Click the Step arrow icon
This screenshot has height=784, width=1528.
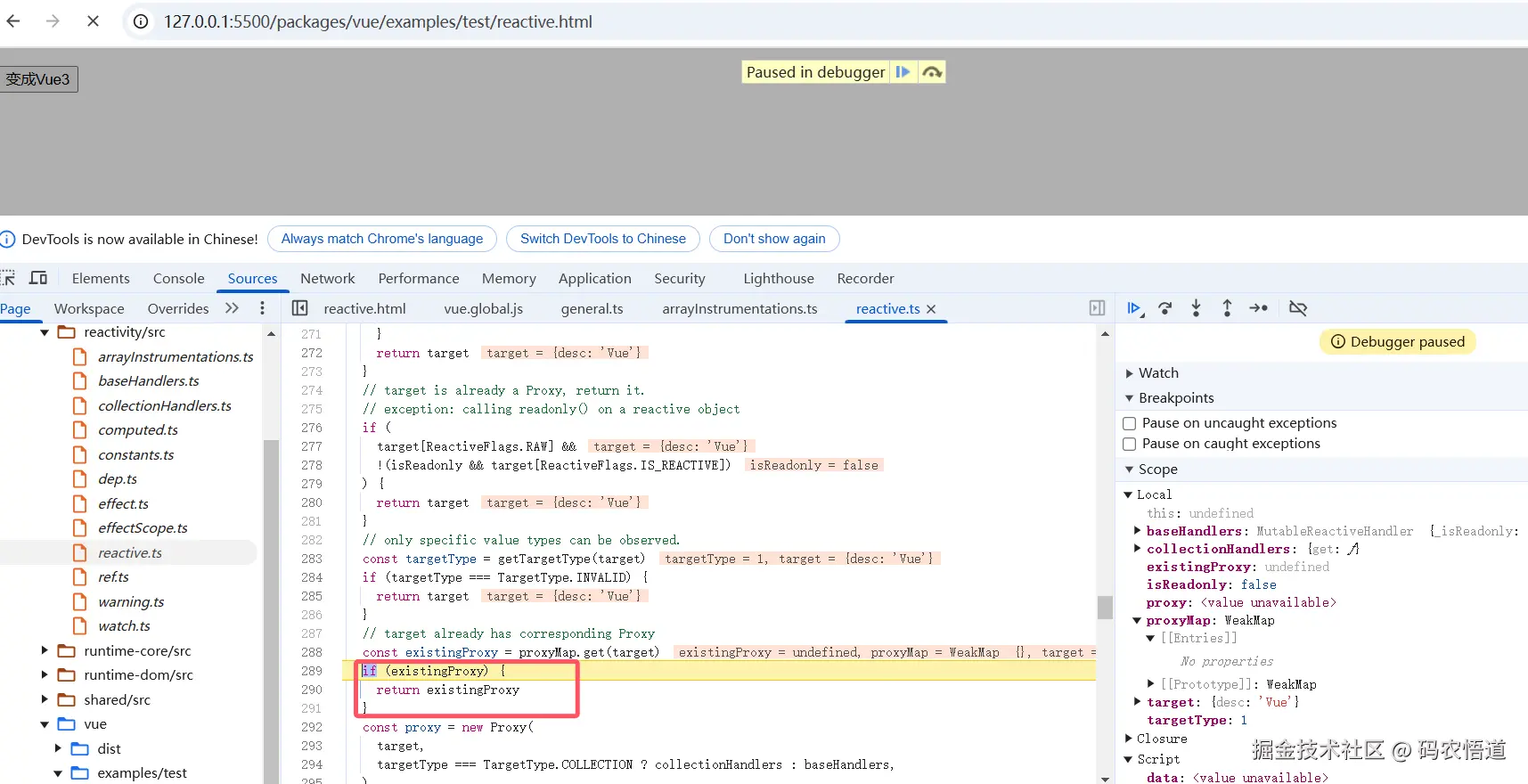coord(1258,308)
